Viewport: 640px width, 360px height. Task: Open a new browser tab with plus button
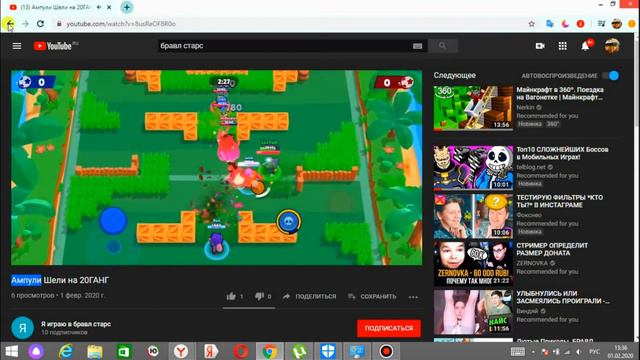tap(127, 7)
